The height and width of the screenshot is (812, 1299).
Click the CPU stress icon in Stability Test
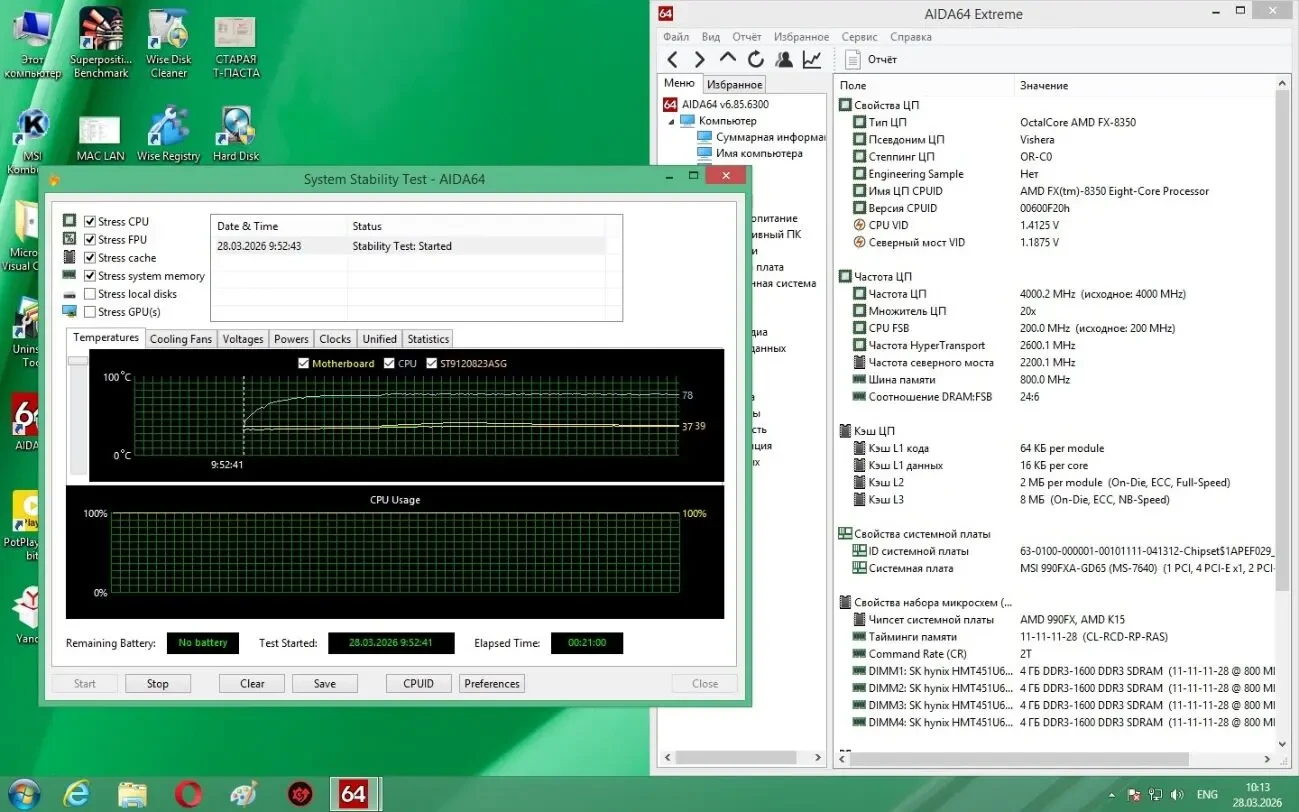pyautogui.click(x=70, y=220)
